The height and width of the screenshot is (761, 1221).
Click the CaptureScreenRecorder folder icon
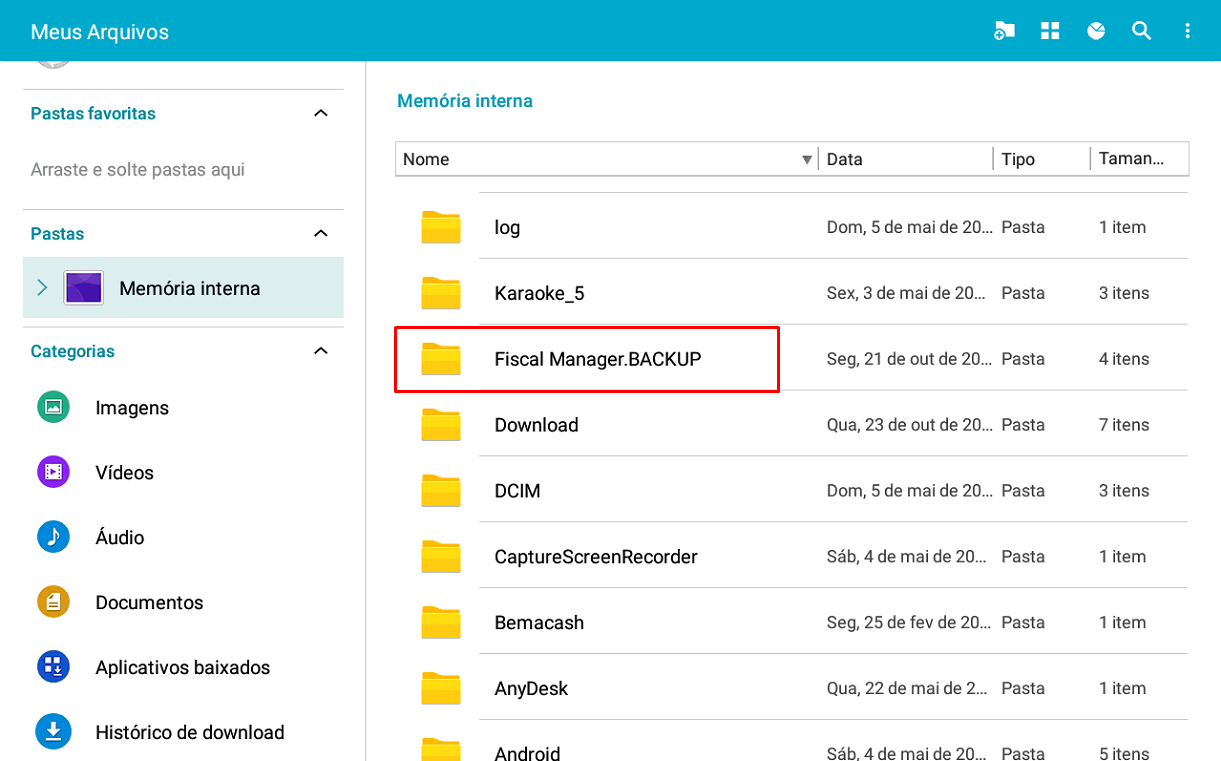point(441,557)
